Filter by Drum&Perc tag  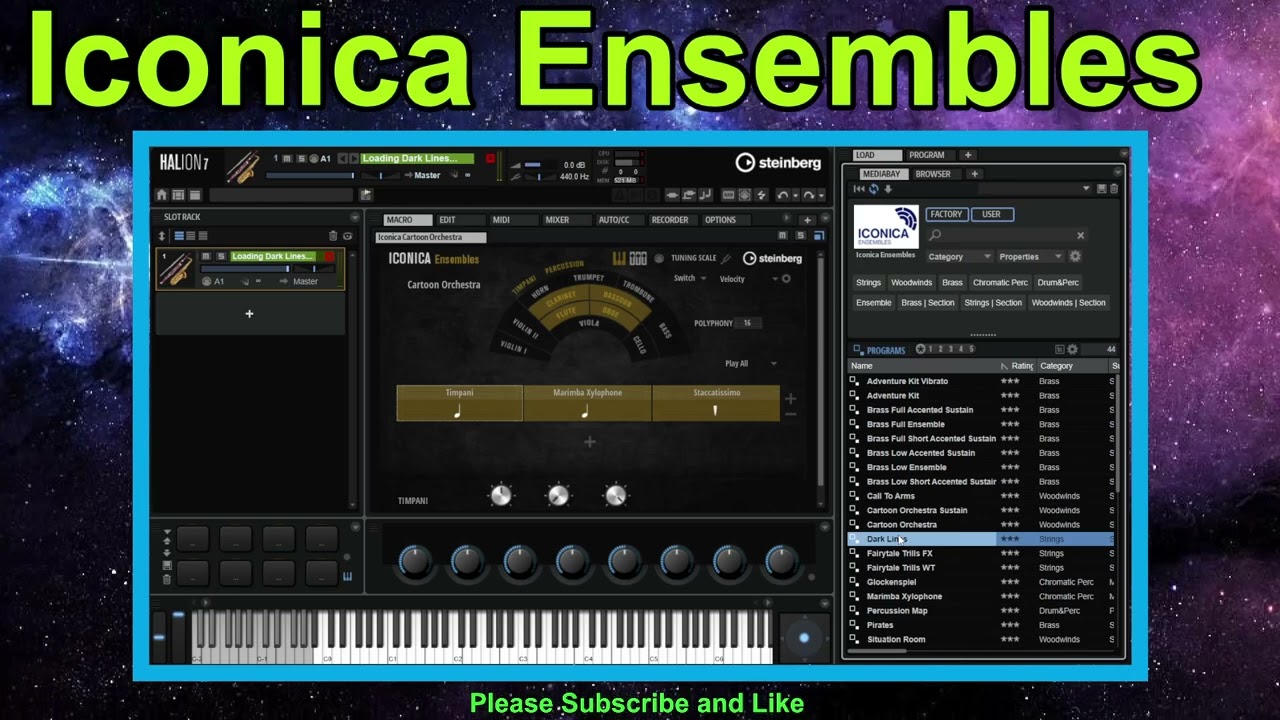(1058, 283)
